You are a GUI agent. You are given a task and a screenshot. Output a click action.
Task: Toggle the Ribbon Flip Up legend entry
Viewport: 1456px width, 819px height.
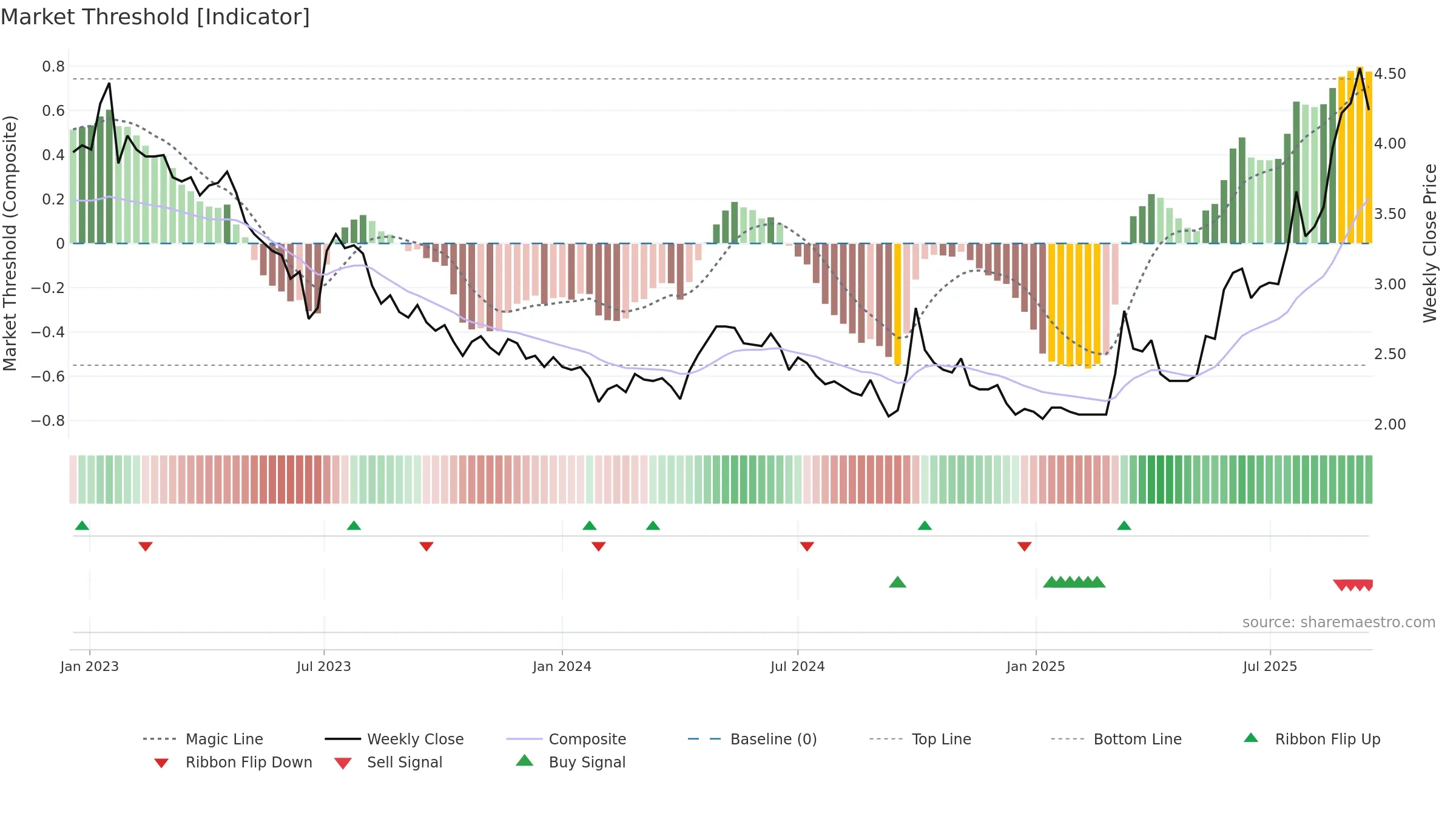[x=1312, y=739]
